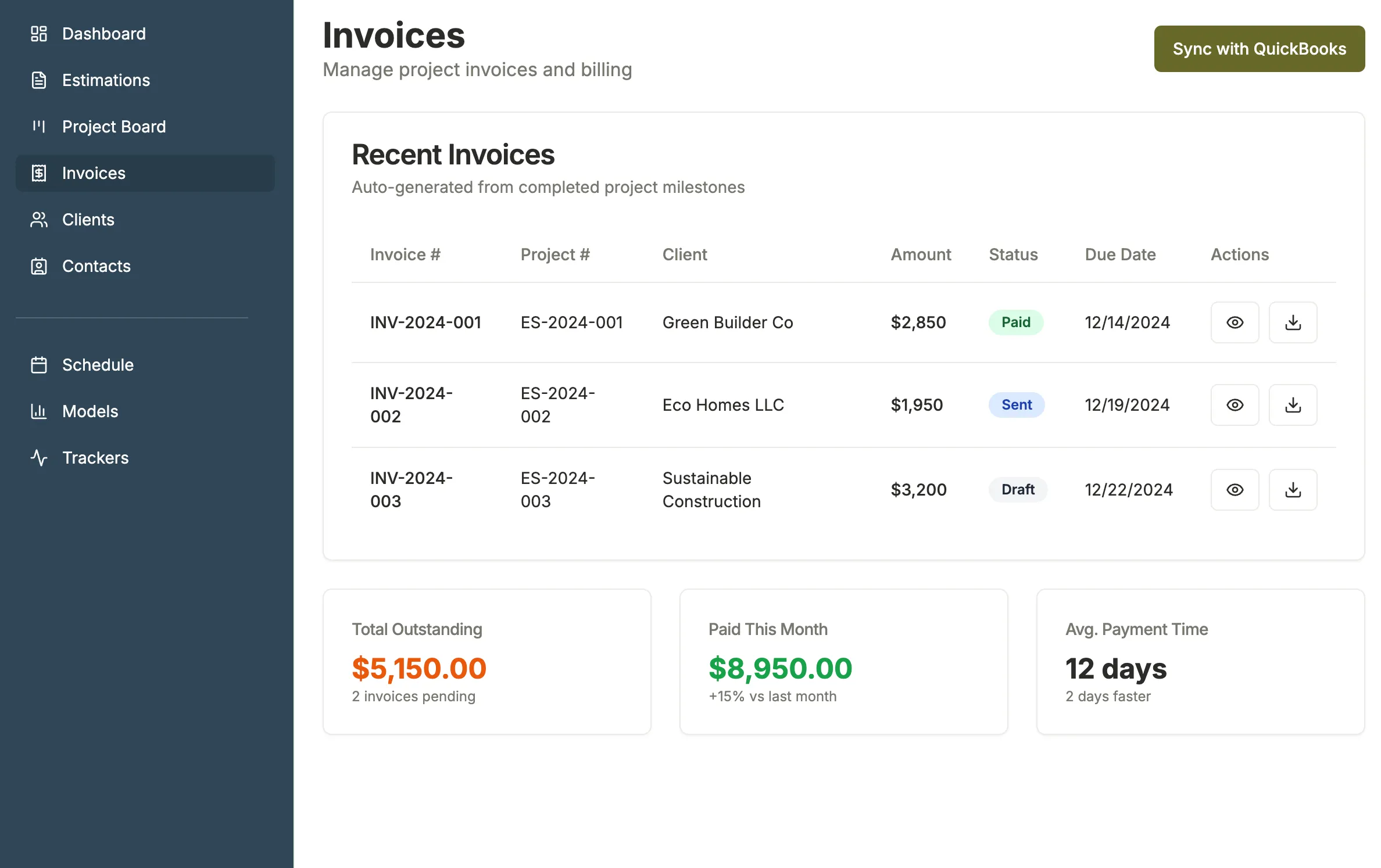This screenshot has height=868, width=1381.
Task: Click the Sent status badge for Eco Homes LLC
Action: tap(1016, 404)
